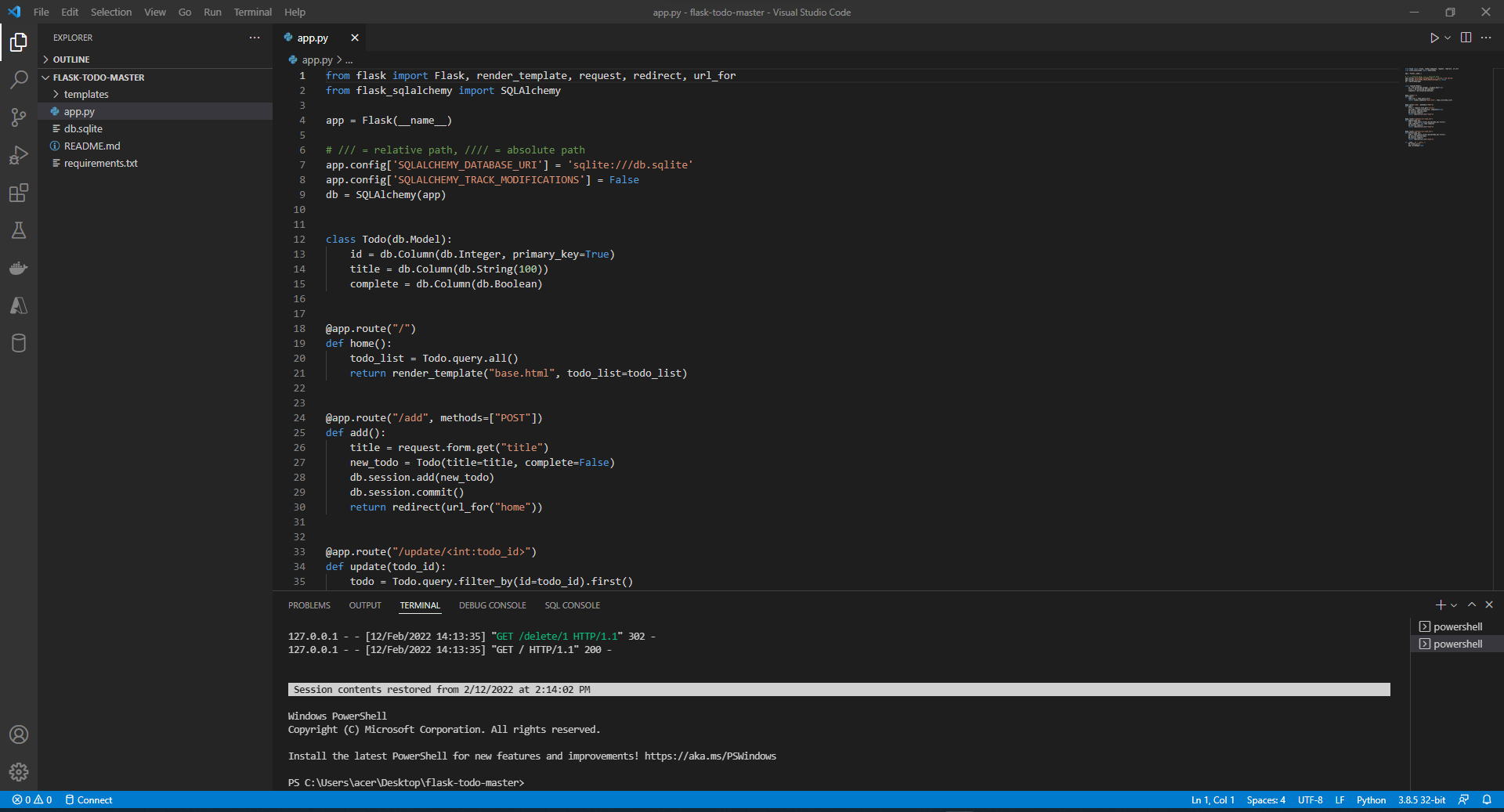Switch to the PROBLEMS panel tab

point(309,605)
